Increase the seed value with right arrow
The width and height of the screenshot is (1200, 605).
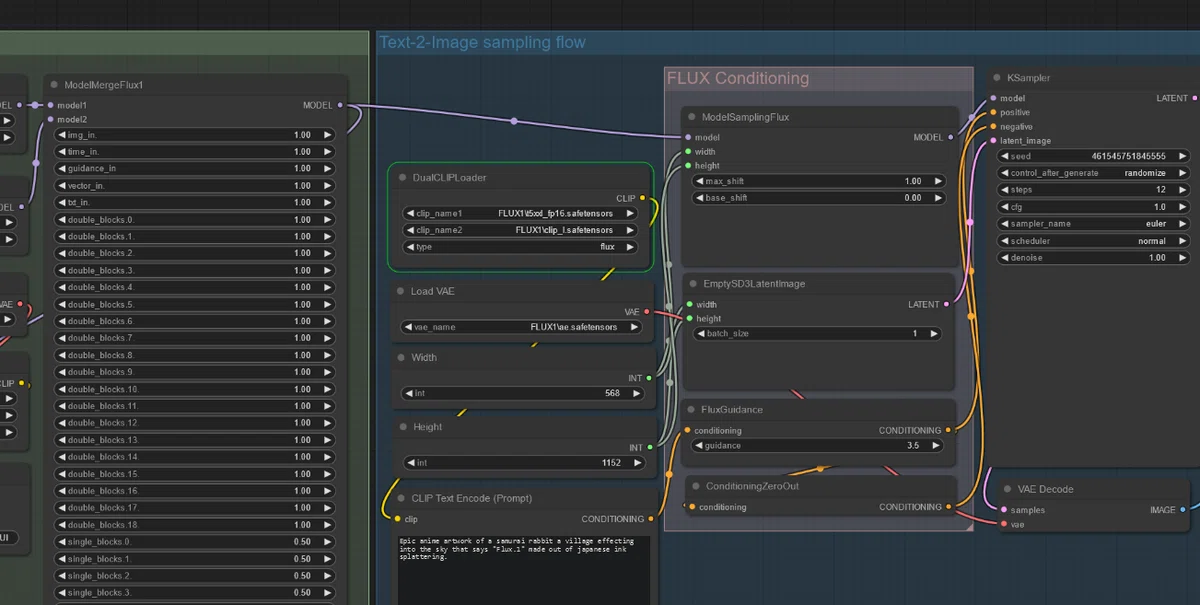click(1183, 156)
